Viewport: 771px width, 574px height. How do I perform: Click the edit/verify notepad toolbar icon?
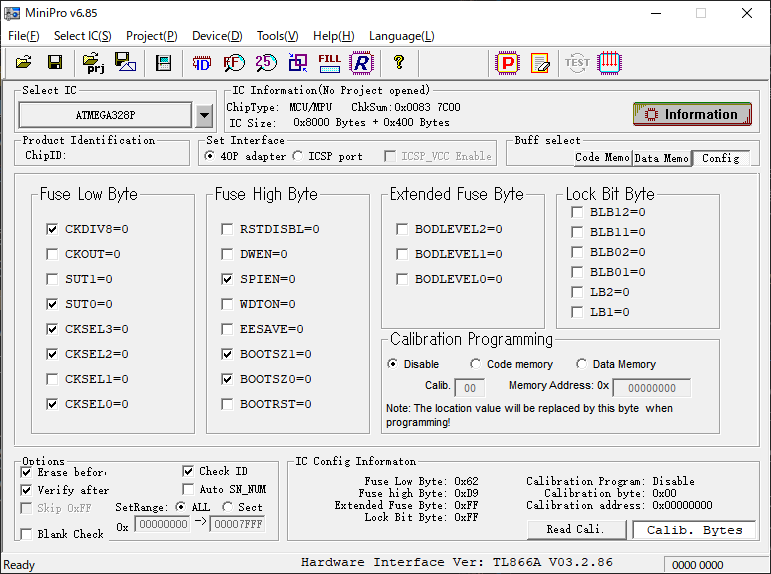[x=540, y=63]
